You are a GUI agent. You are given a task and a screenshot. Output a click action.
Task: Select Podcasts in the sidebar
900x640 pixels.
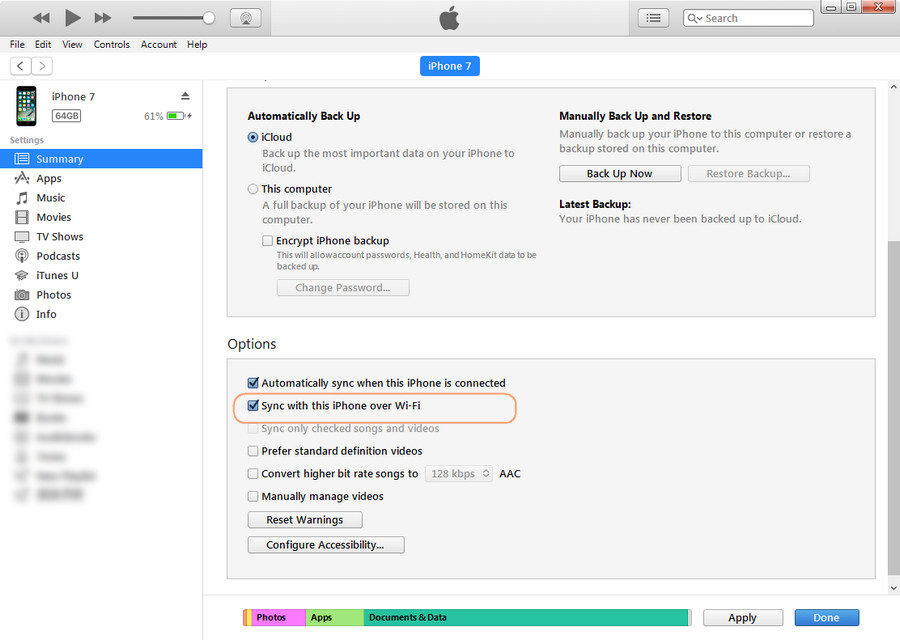[x=58, y=256]
